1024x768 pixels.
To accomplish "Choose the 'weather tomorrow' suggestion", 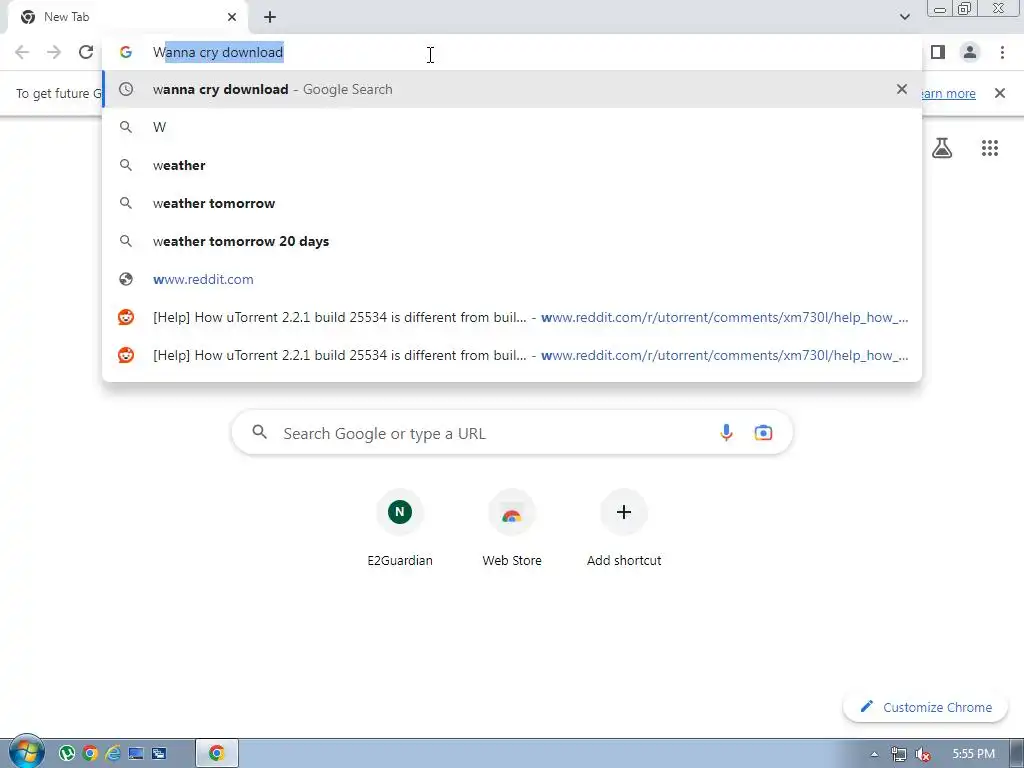I will click(512, 203).
